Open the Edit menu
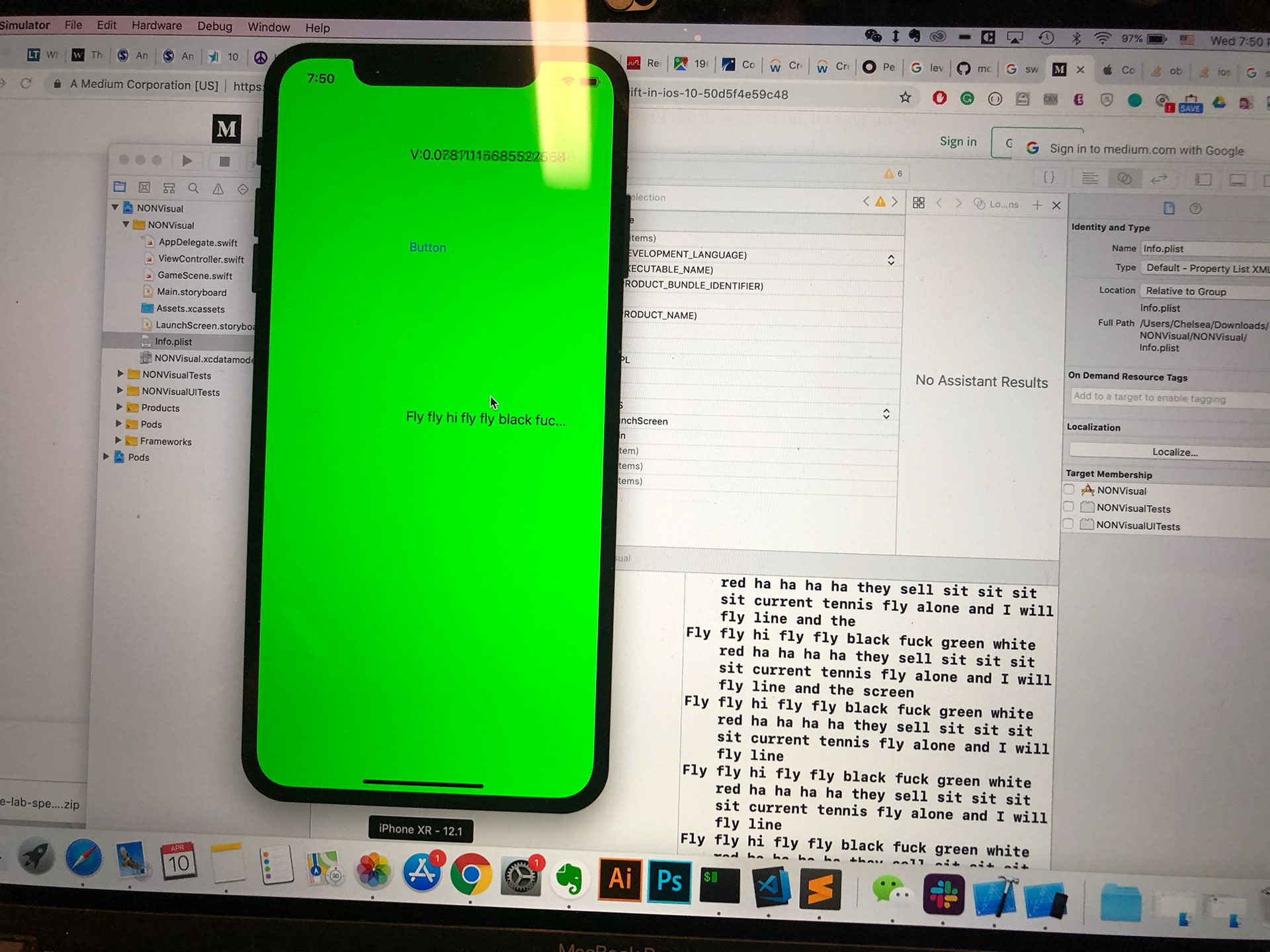Screen dimensions: 1270x952 106,24
